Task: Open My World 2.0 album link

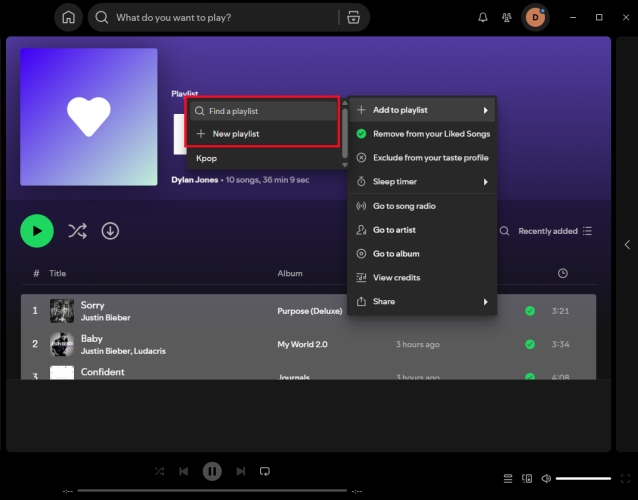Action: [302, 345]
